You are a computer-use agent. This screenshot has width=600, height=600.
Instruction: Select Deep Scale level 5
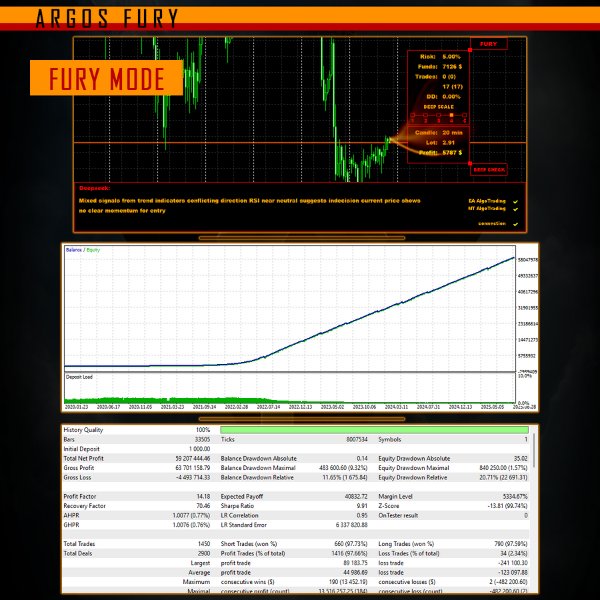click(x=465, y=115)
